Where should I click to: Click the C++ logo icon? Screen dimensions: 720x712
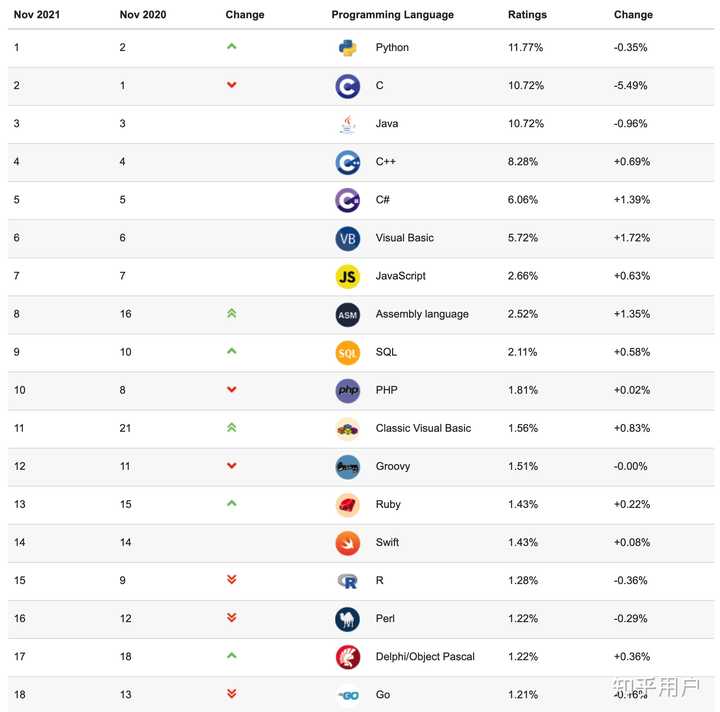[x=347, y=162]
